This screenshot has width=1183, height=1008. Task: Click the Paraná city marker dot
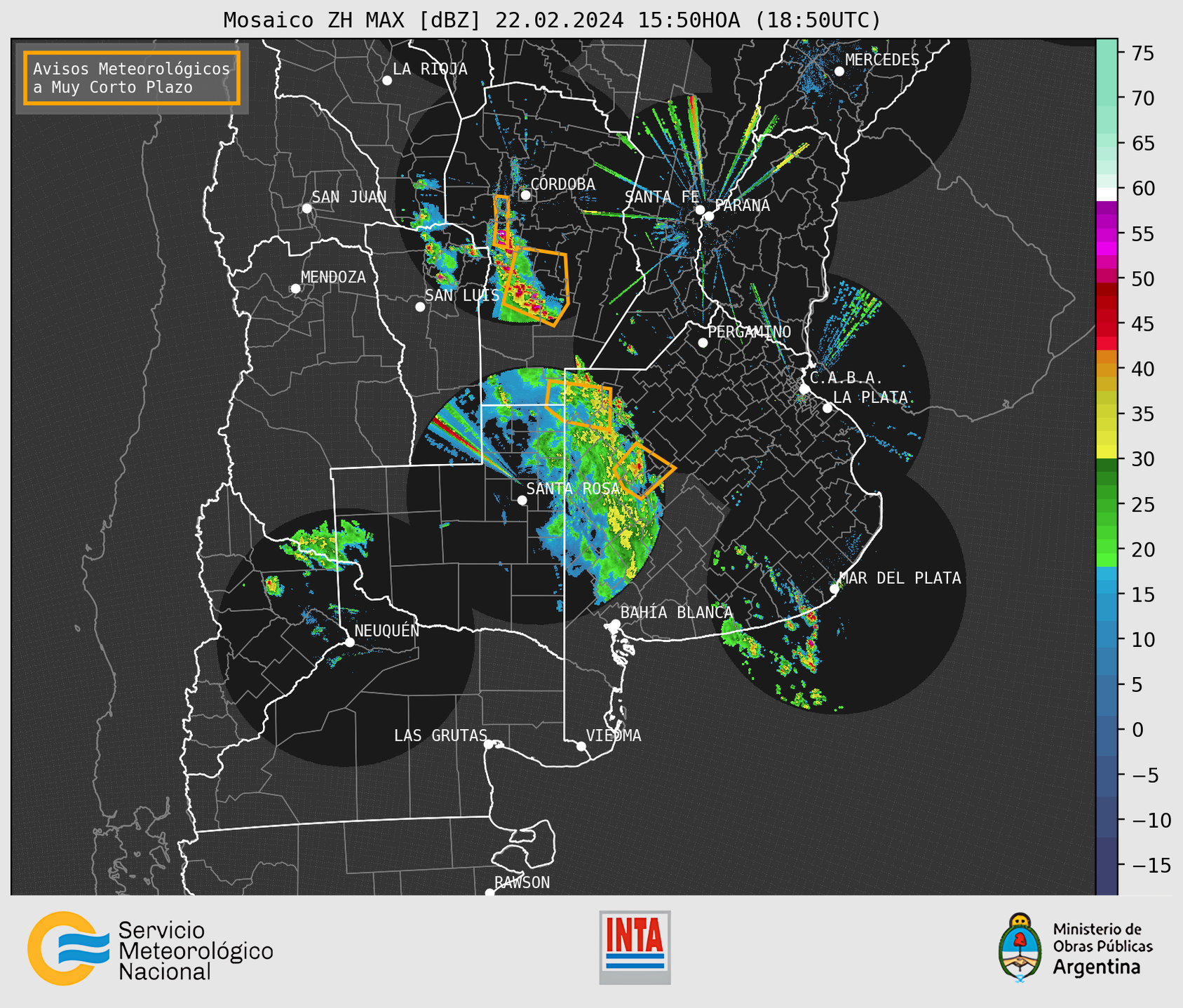tap(709, 215)
